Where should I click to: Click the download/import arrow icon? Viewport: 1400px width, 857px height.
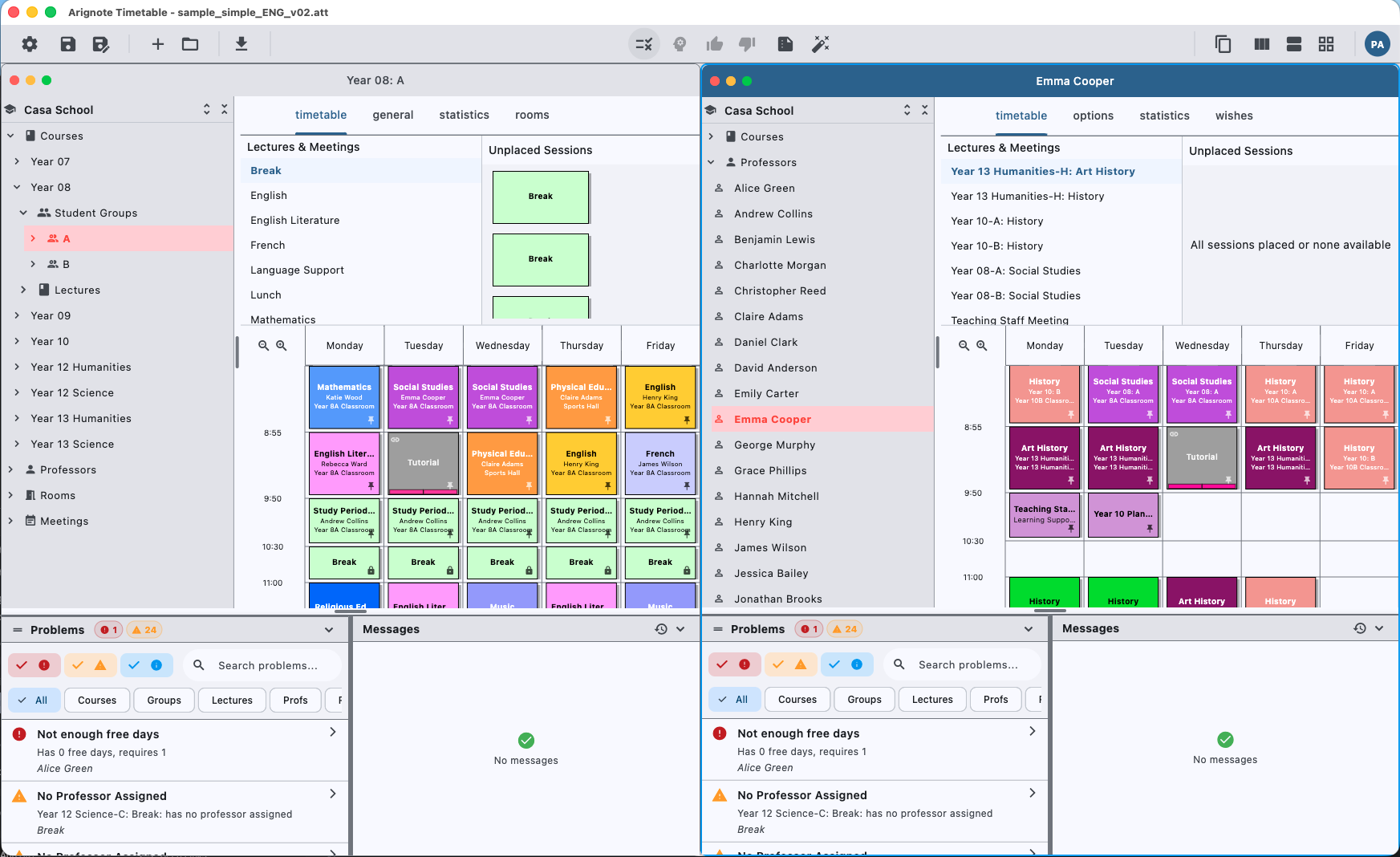pyautogui.click(x=241, y=44)
